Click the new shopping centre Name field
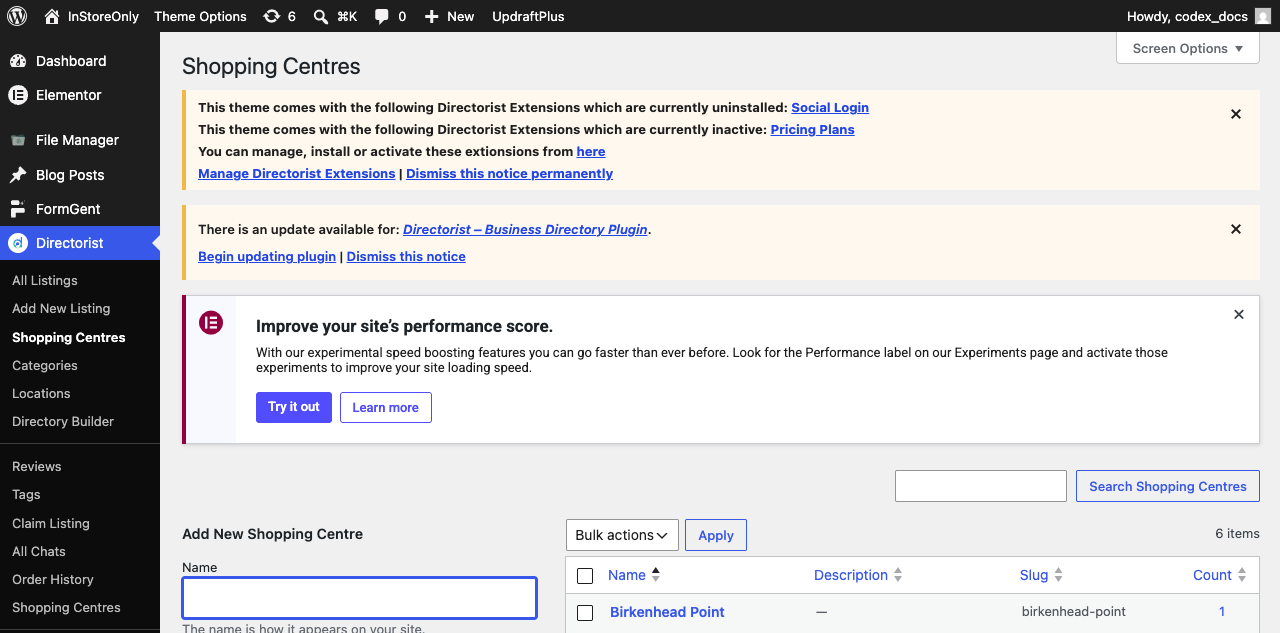The width and height of the screenshot is (1280, 633). pos(360,598)
